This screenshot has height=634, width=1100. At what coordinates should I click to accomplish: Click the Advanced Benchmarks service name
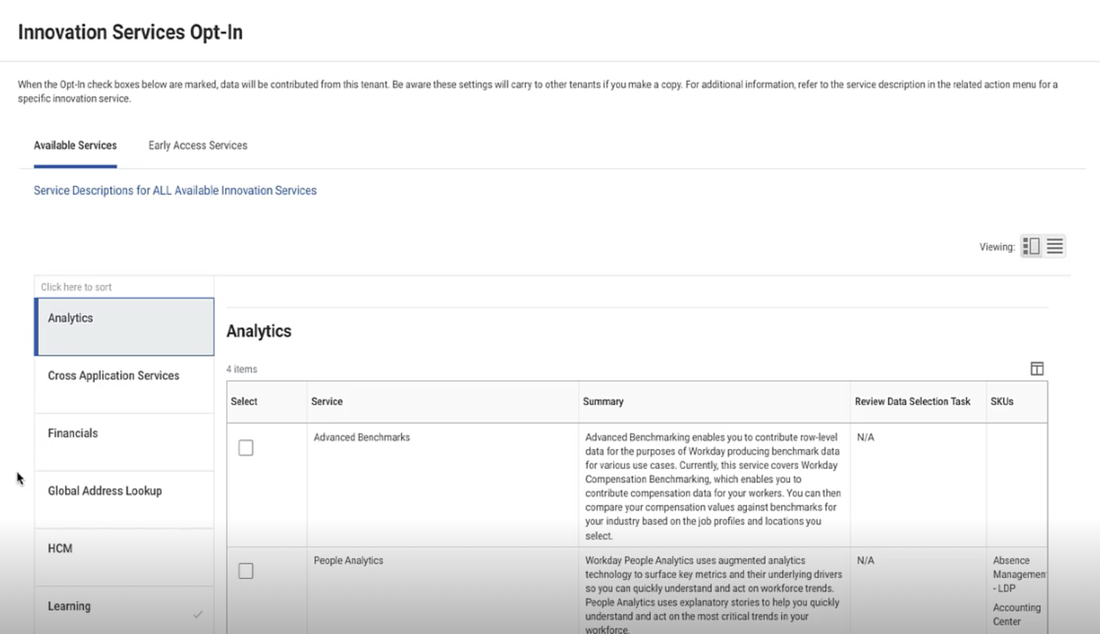point(362,437)
